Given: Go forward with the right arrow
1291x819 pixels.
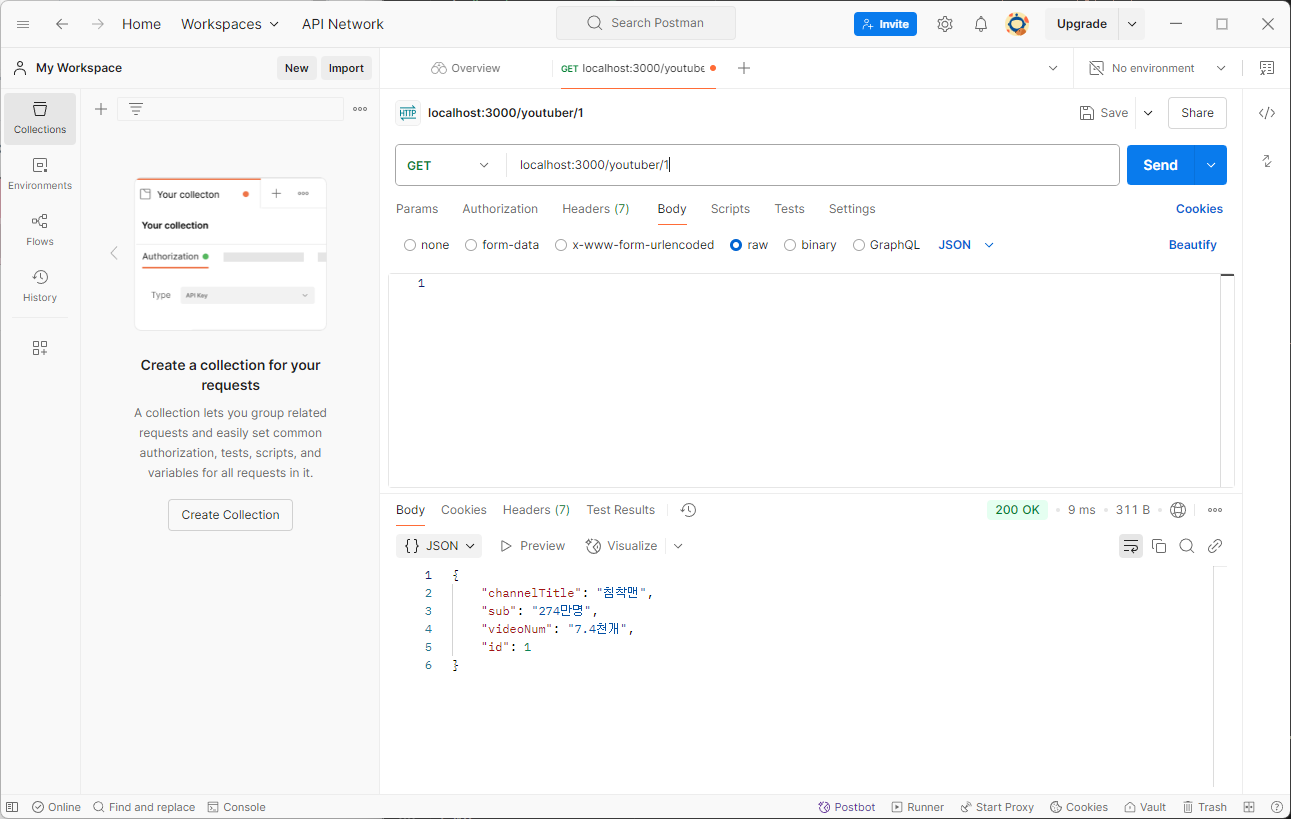Looking at the screenshot, I should pyautogui.click(x=98, y=24).
